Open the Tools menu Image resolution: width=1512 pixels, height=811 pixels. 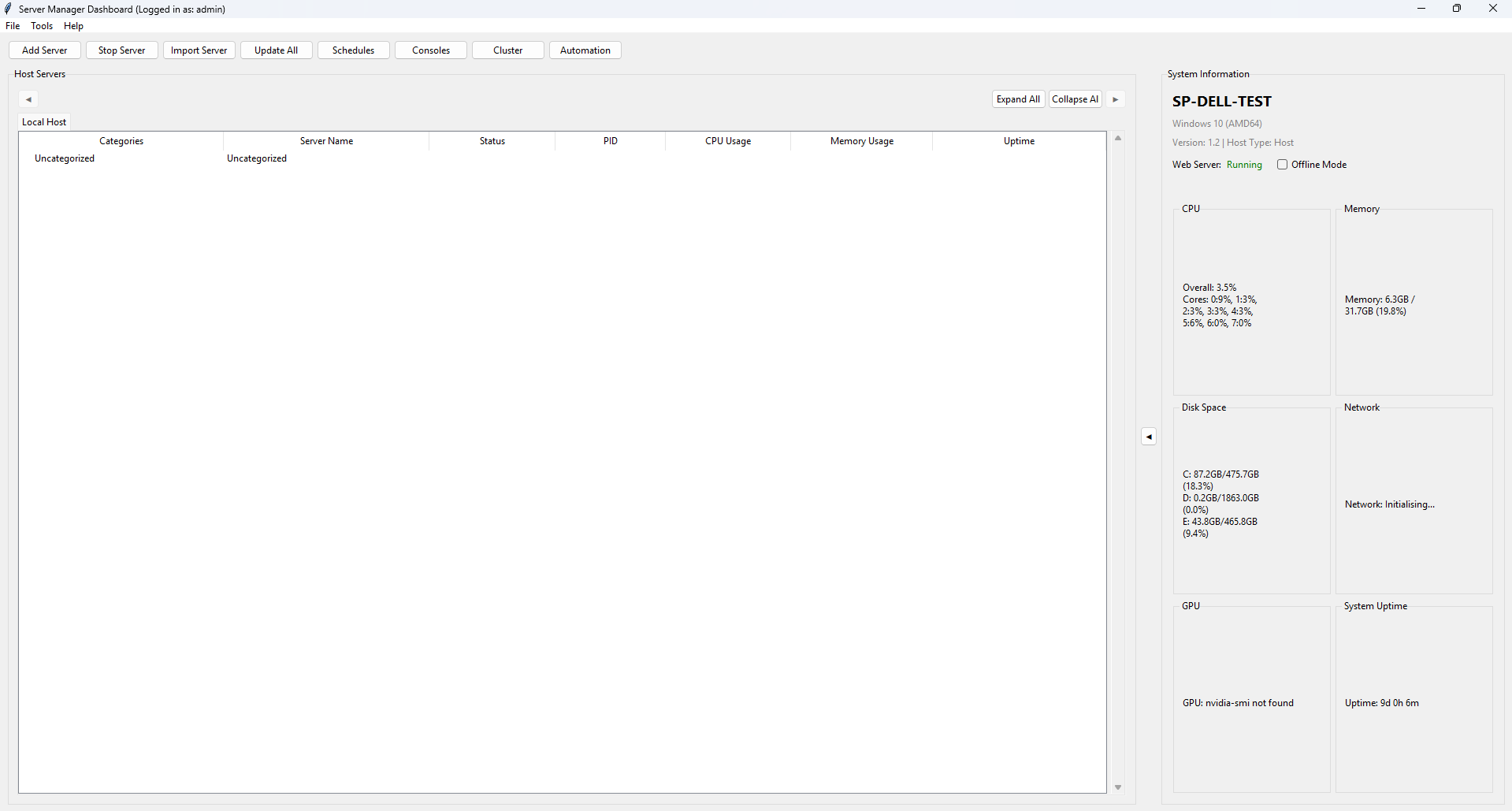coord(42,26)
